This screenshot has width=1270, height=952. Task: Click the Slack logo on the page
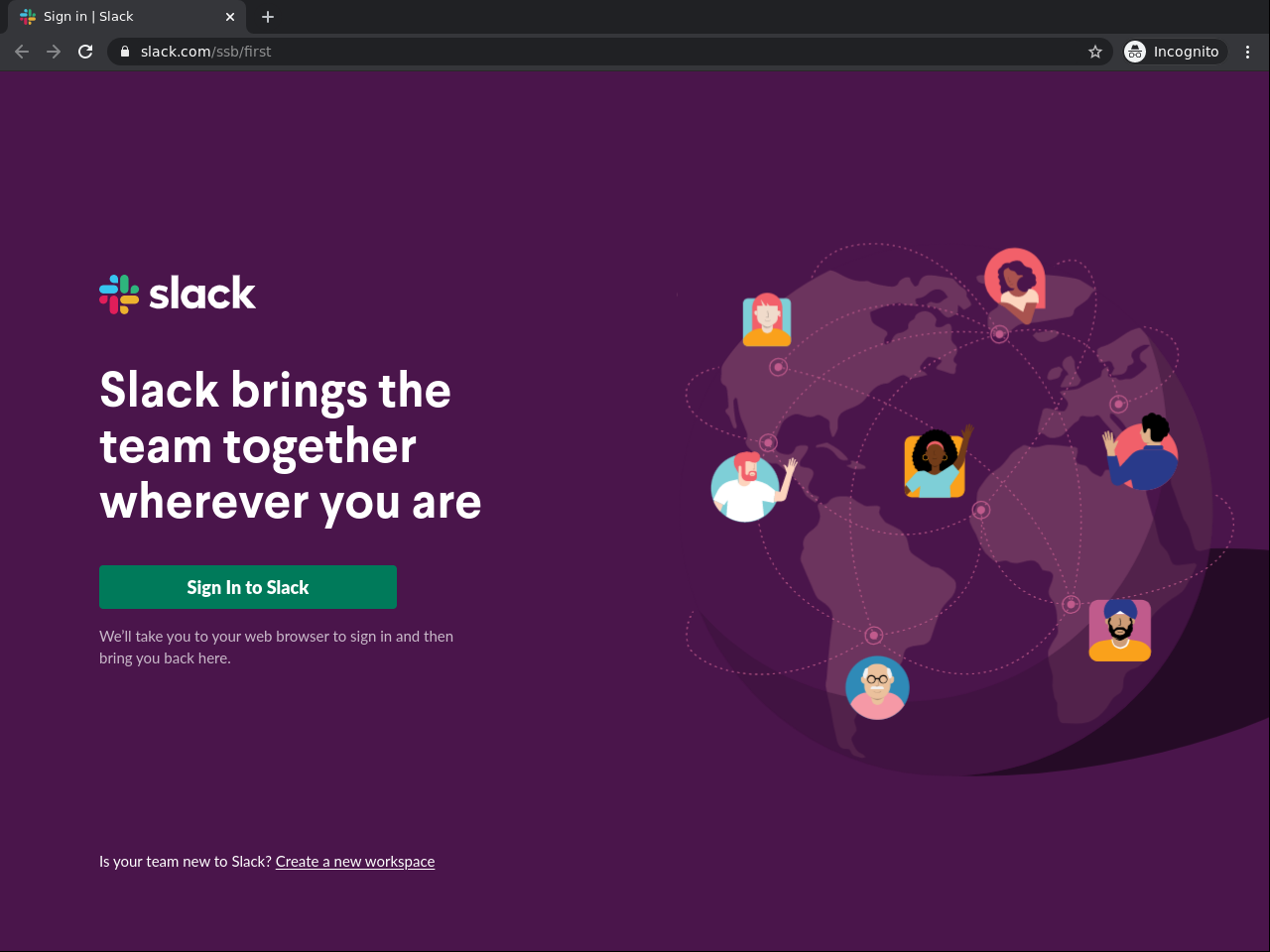pyautogui.click(x=178, y=294)
